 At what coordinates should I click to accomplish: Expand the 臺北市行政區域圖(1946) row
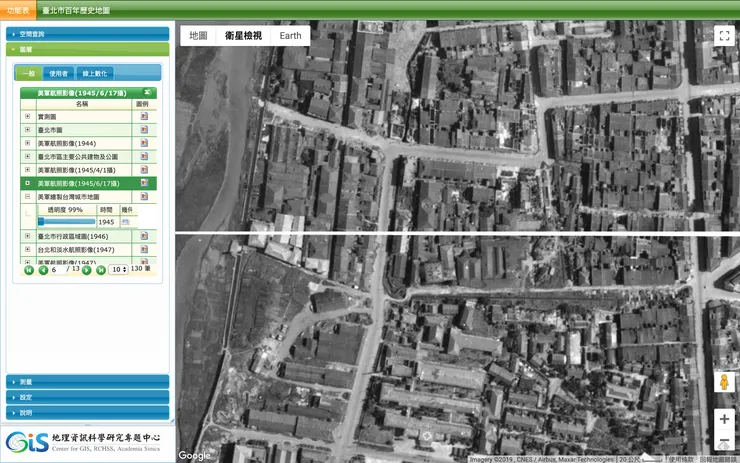[27, 236]
